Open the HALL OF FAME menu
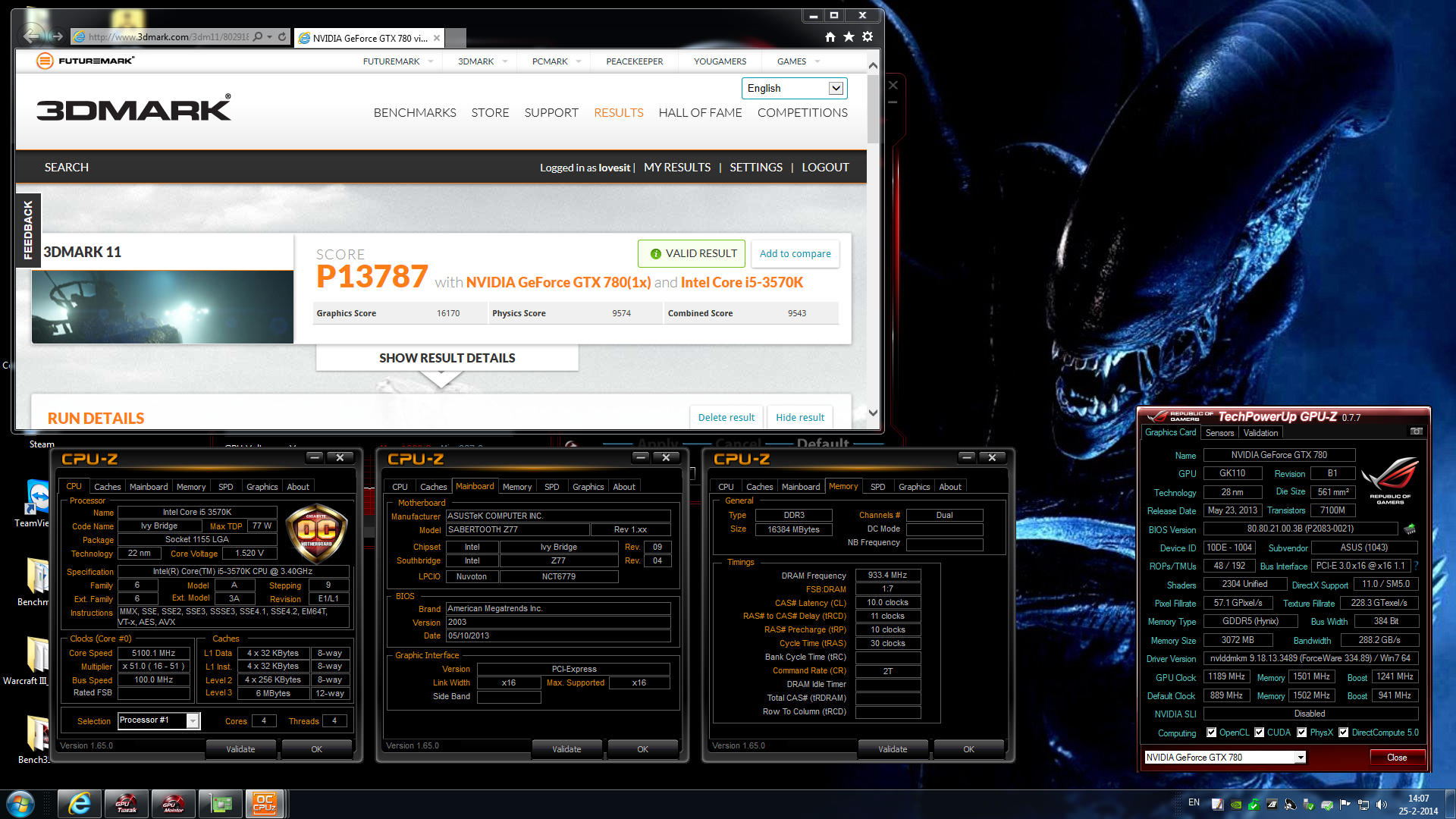The width and height of the screenshot is (1456, 819). pyautogui.click(x=700, y=112)
